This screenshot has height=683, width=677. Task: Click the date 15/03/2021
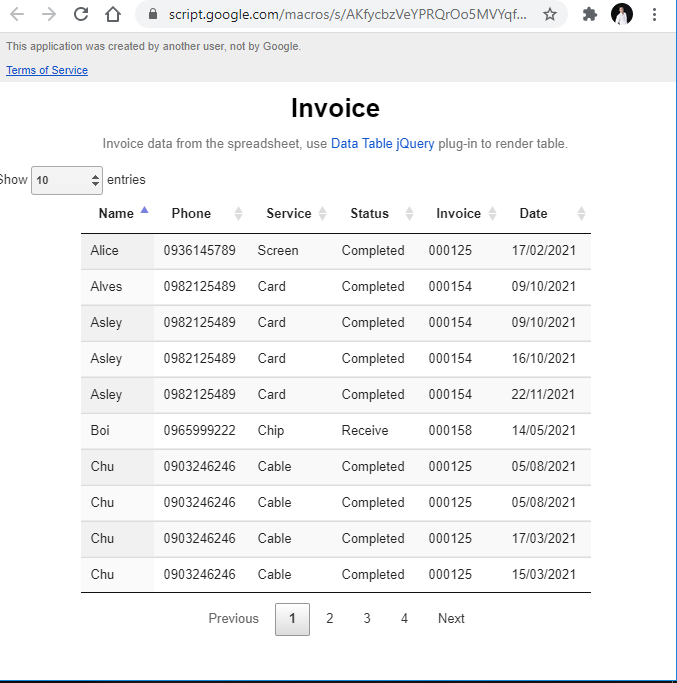544,575
